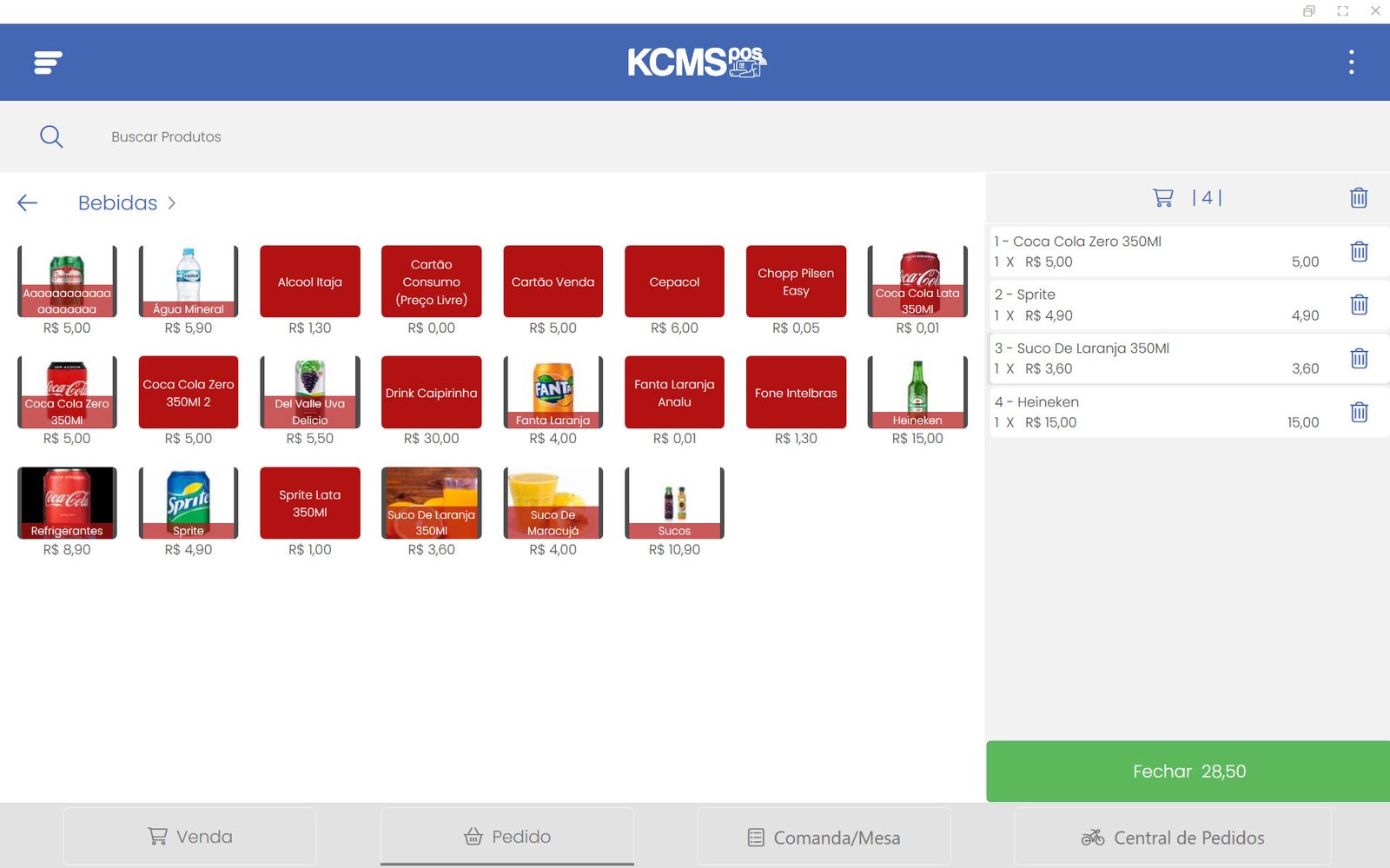This screenshot has width=1390, height=868.
Task: Remove Sprite from cart via trash icon
Action: [1360, 305]
